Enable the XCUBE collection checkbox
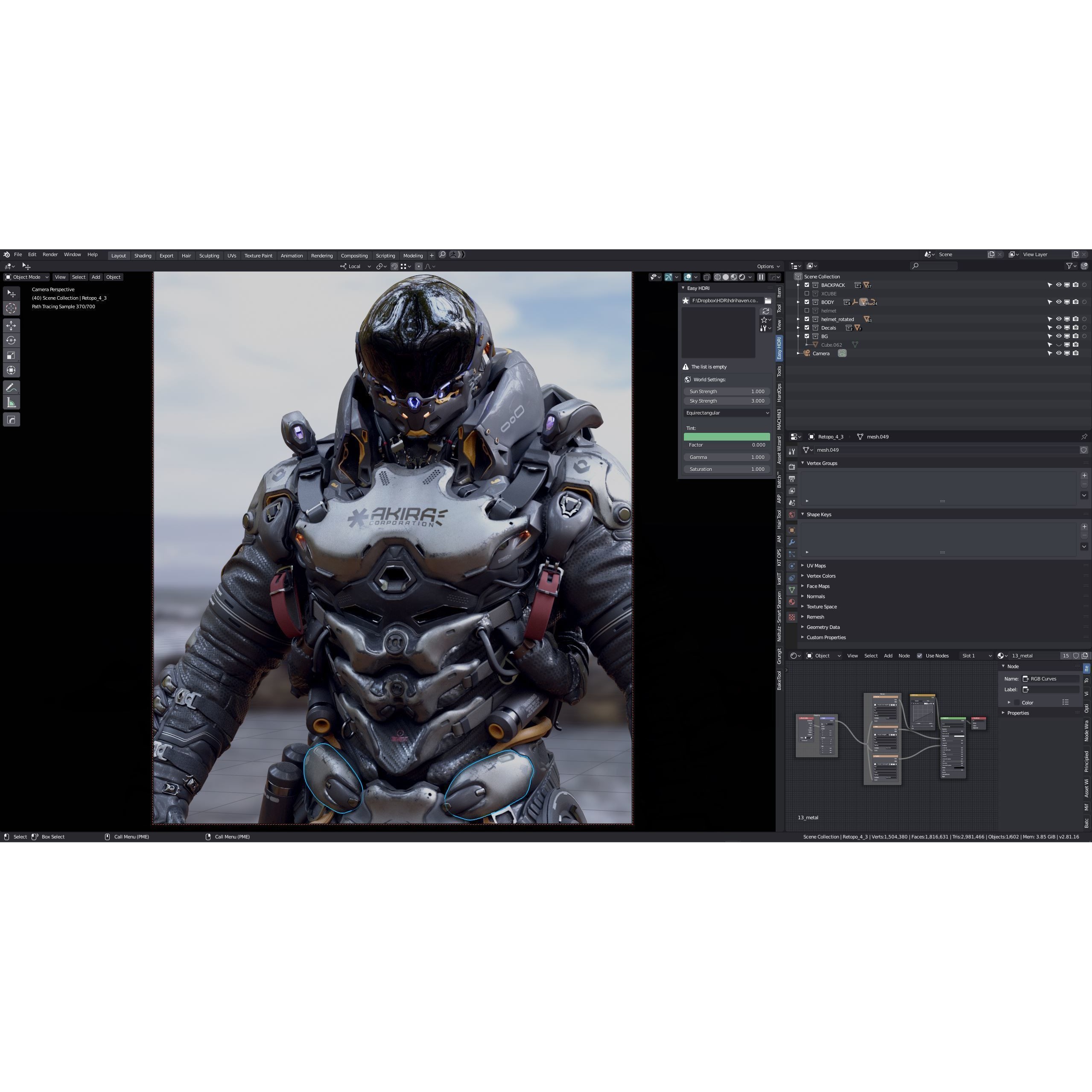 807,294
